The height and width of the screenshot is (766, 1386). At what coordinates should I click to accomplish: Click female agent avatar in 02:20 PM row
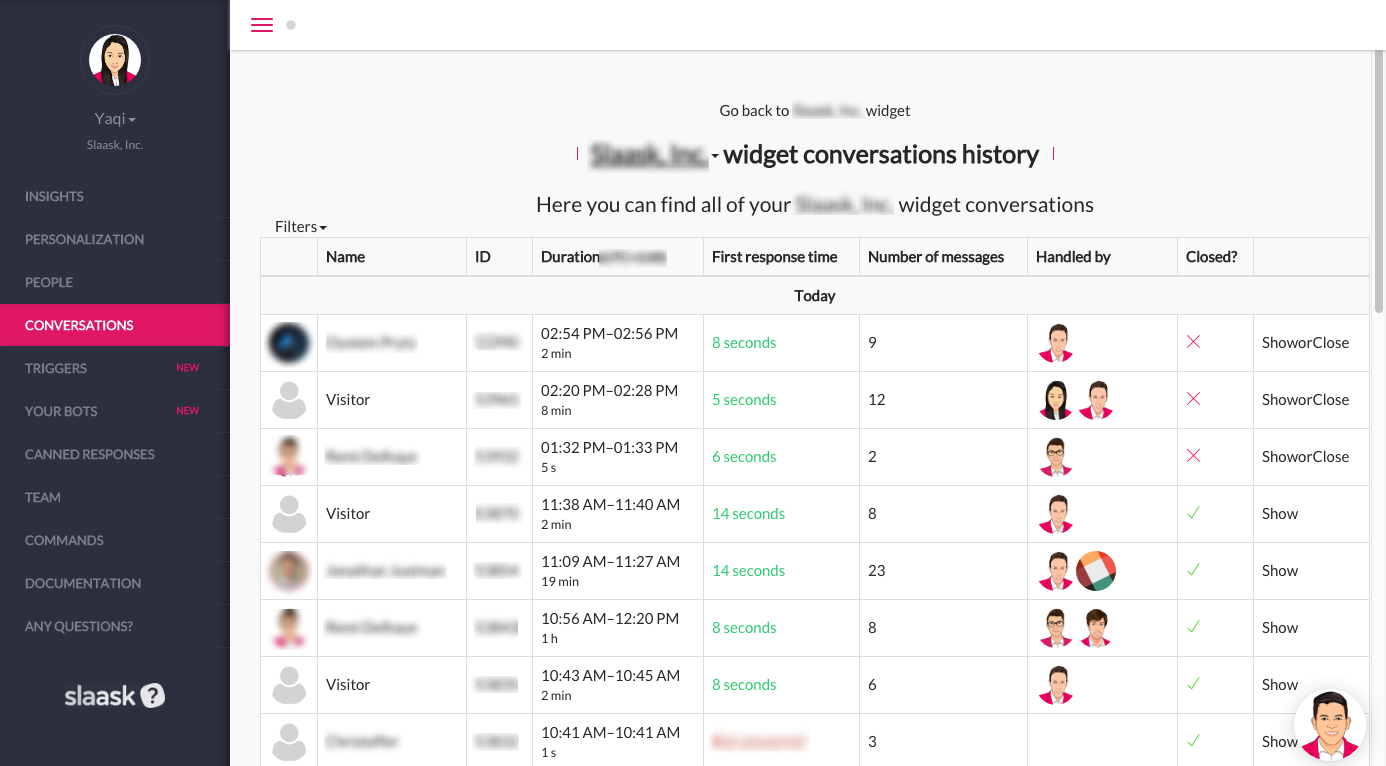tap(1056, 400)
